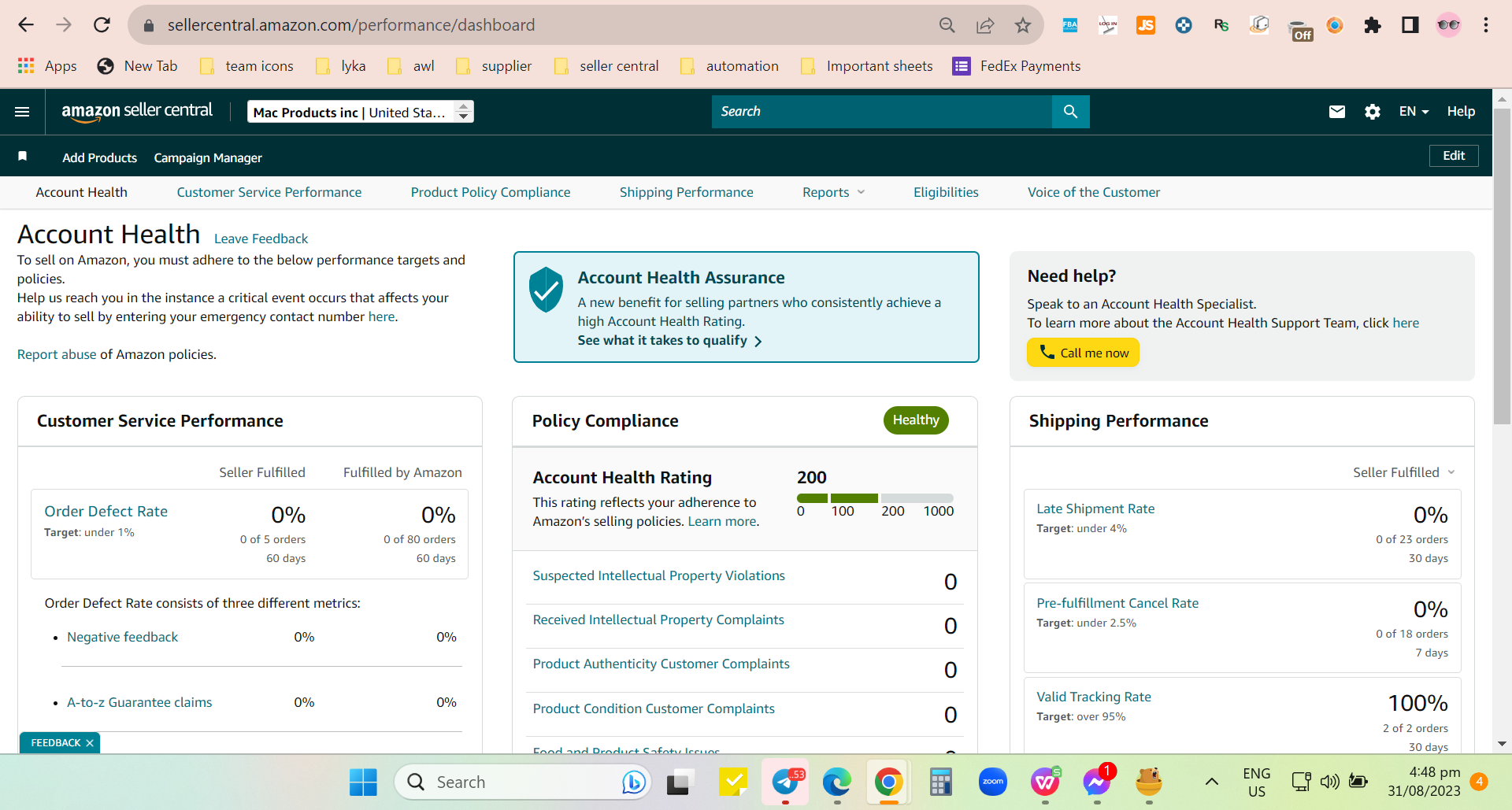Viewport: 1512px width, 810px height.
Task: Go to the Shipping Performance tab
Action: [687, 192]
